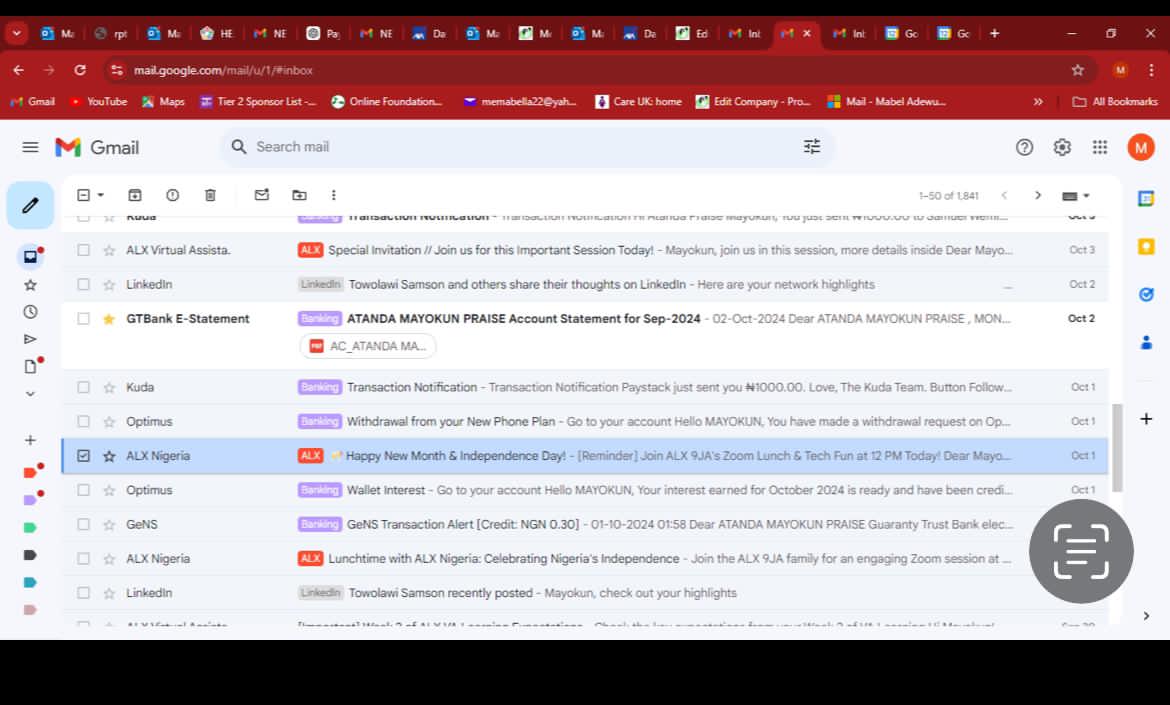Click the Move to folder icon

299,195
